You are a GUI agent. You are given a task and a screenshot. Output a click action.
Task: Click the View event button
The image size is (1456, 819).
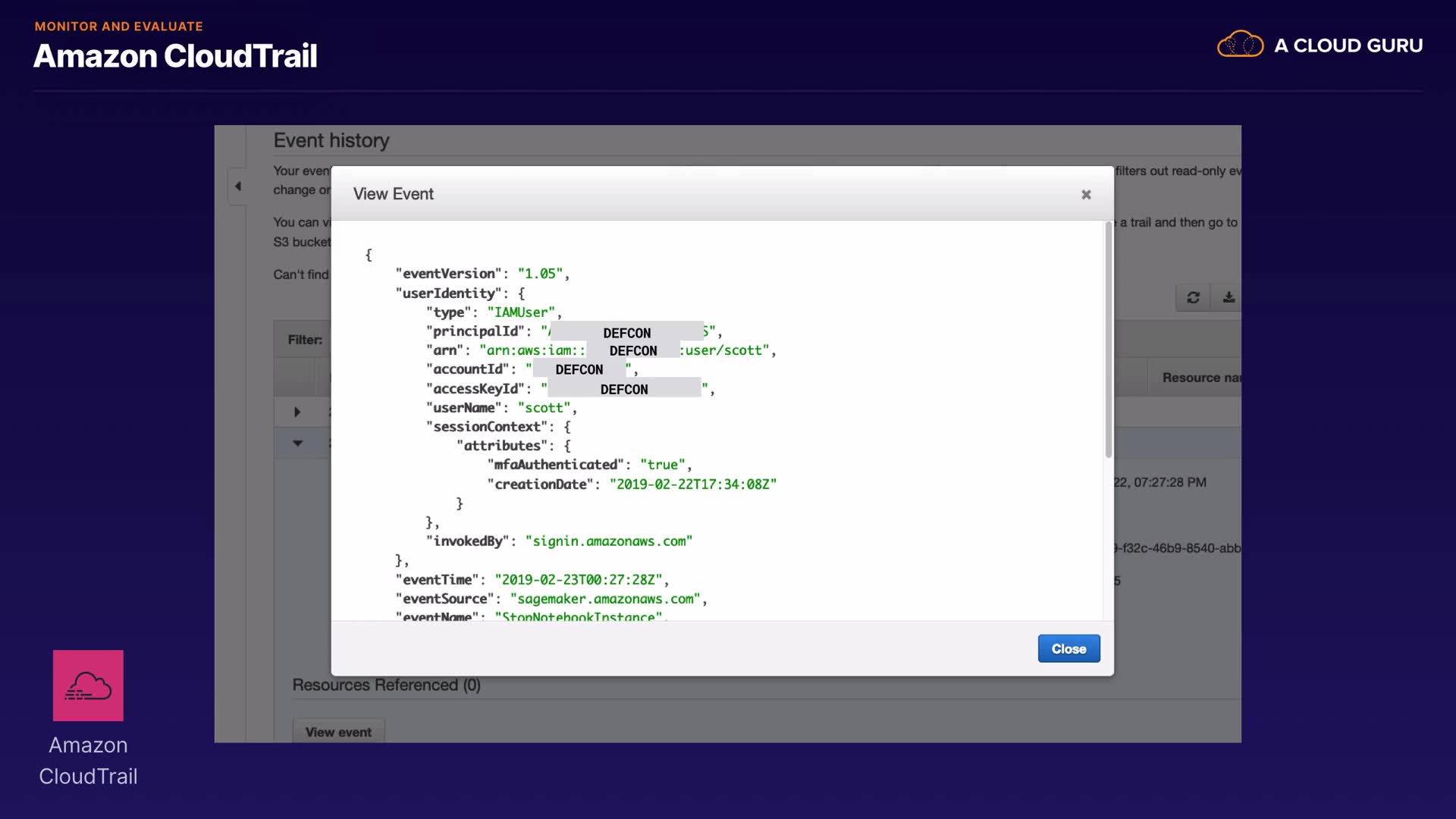point(338,732)
